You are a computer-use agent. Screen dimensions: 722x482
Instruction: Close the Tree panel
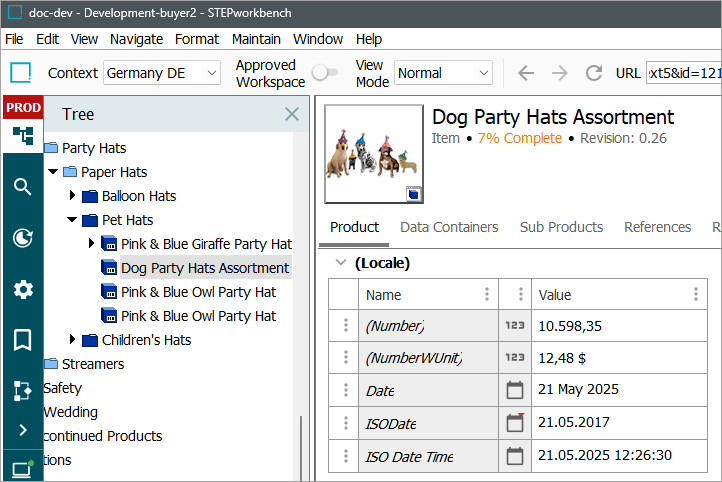[x=292, y=114]
